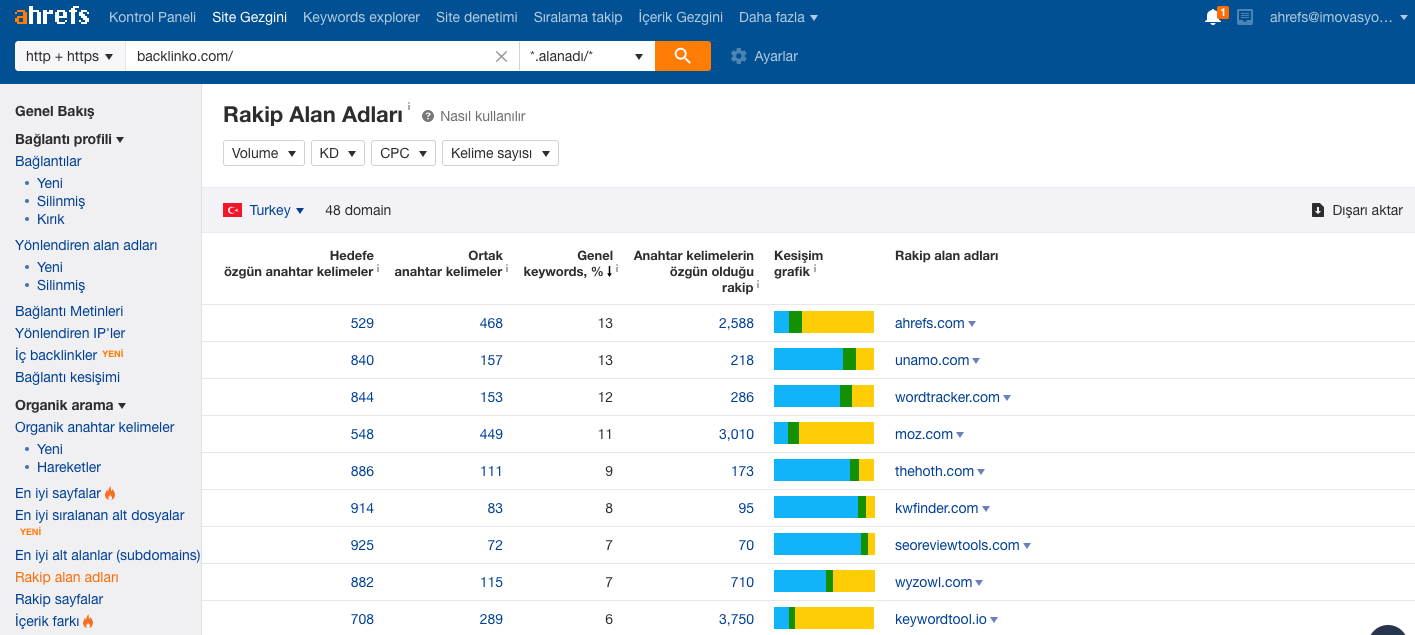Click the Nasıl kullanılır help icon
The height and width of the screenshot is (635, 1415).
coord(428,116)
